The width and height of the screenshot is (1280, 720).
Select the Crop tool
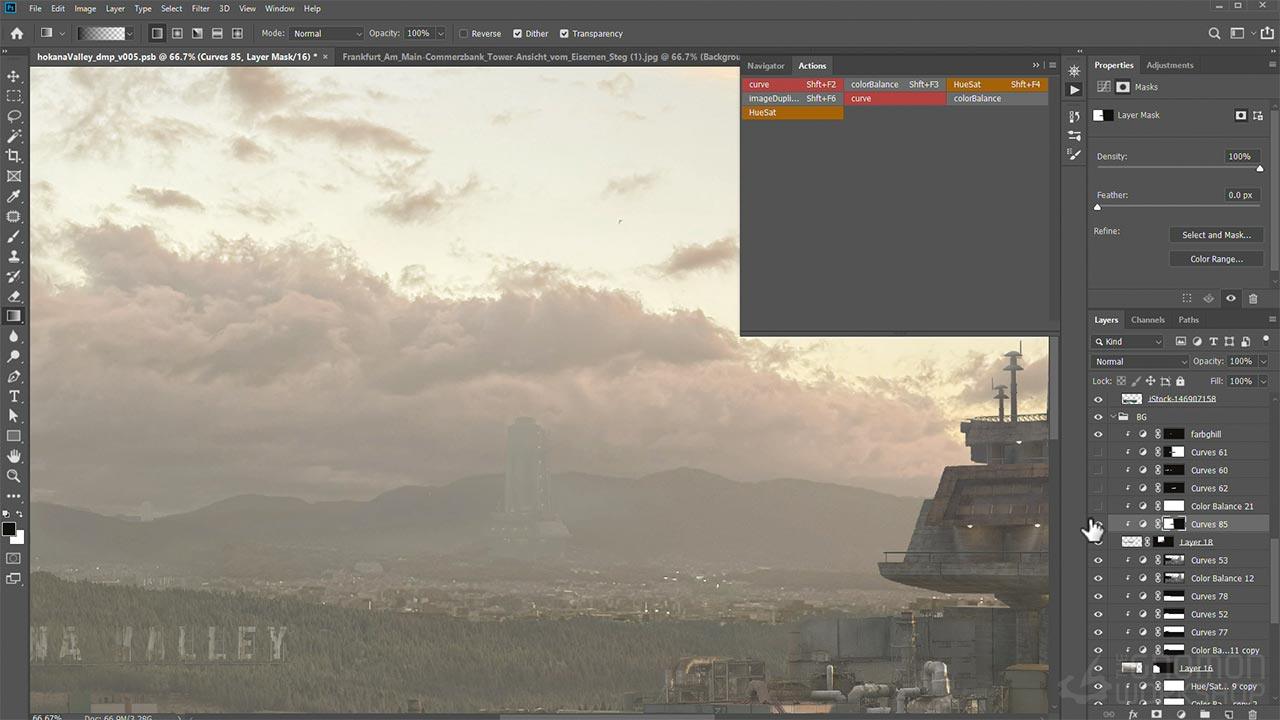pyautogui.click(x=14, y=156)
